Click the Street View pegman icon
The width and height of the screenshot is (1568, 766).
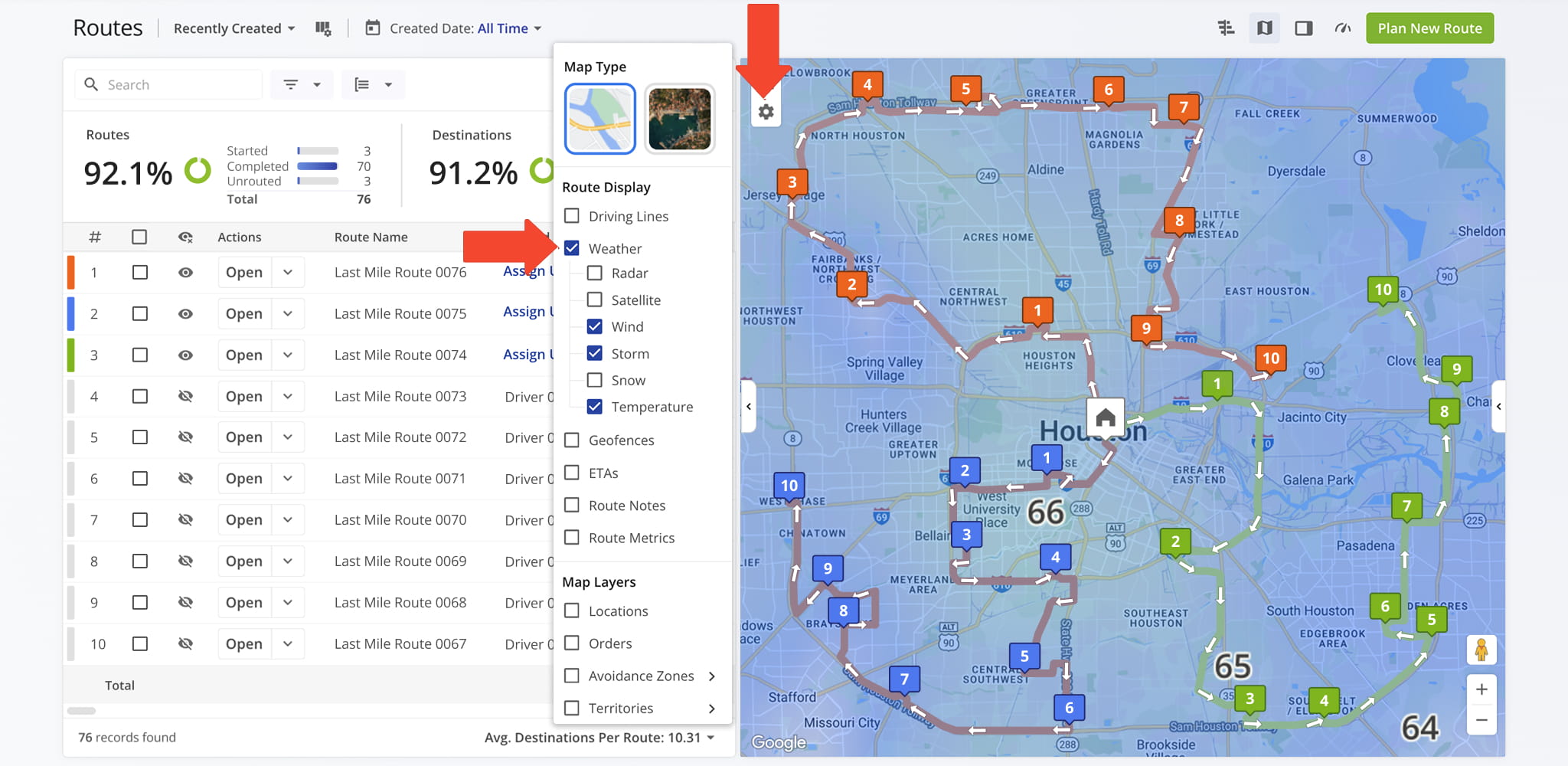click(1481, 650)
